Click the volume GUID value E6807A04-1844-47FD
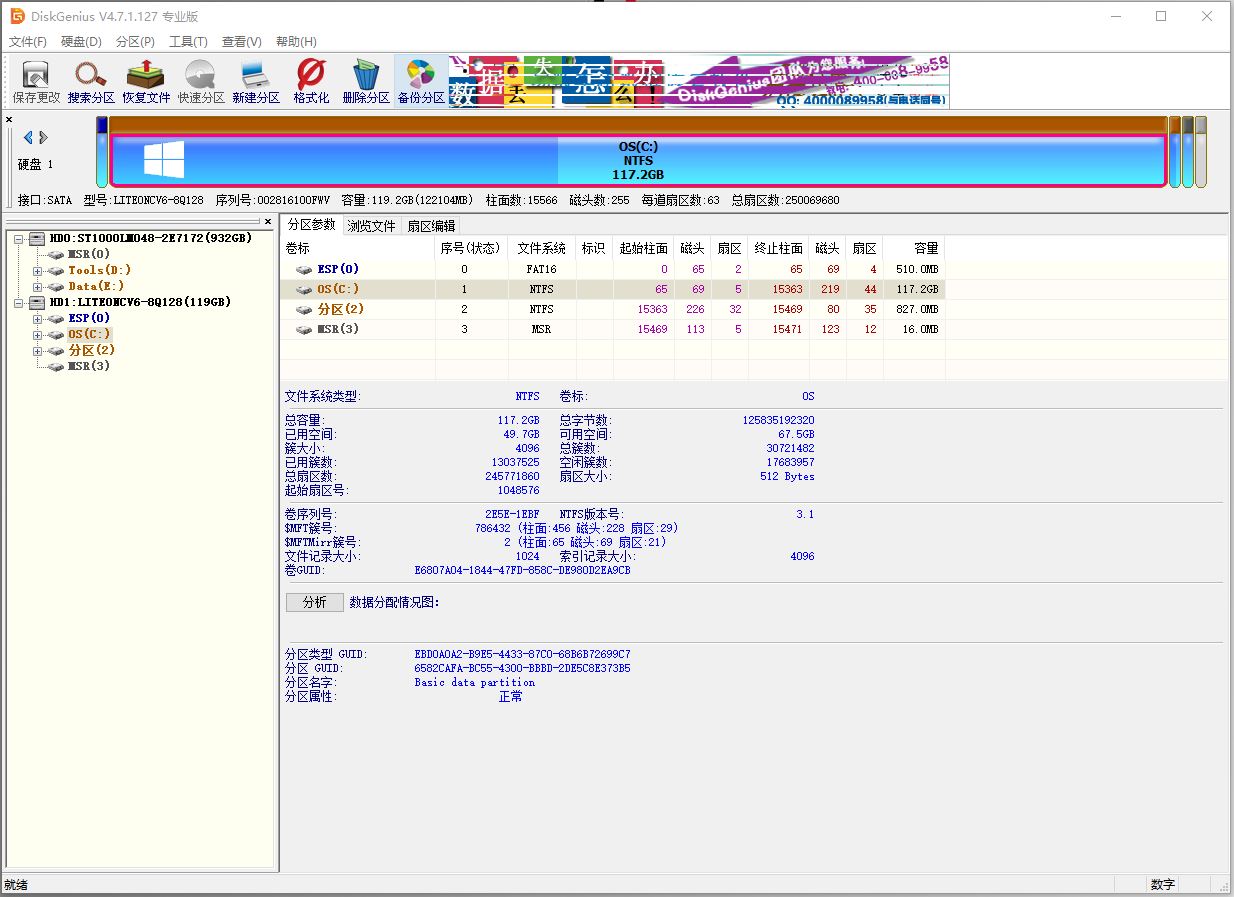 coord(522,570)
